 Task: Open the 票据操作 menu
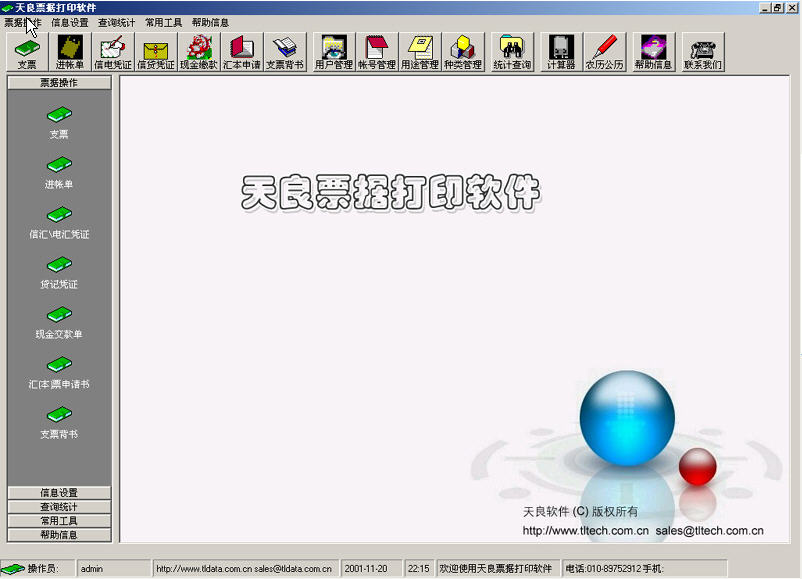tap(23, 23)
